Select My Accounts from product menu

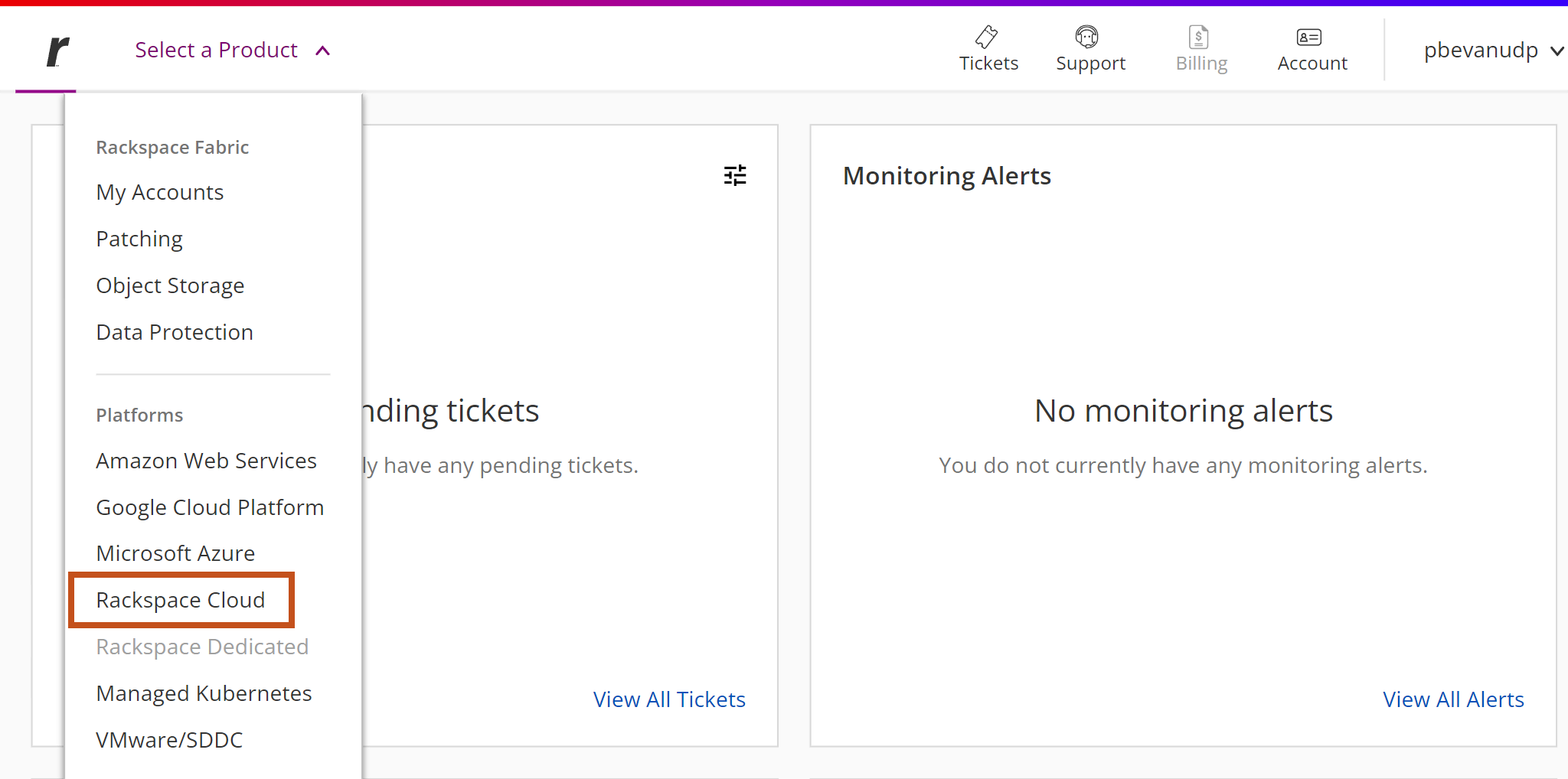click(160, 192)
